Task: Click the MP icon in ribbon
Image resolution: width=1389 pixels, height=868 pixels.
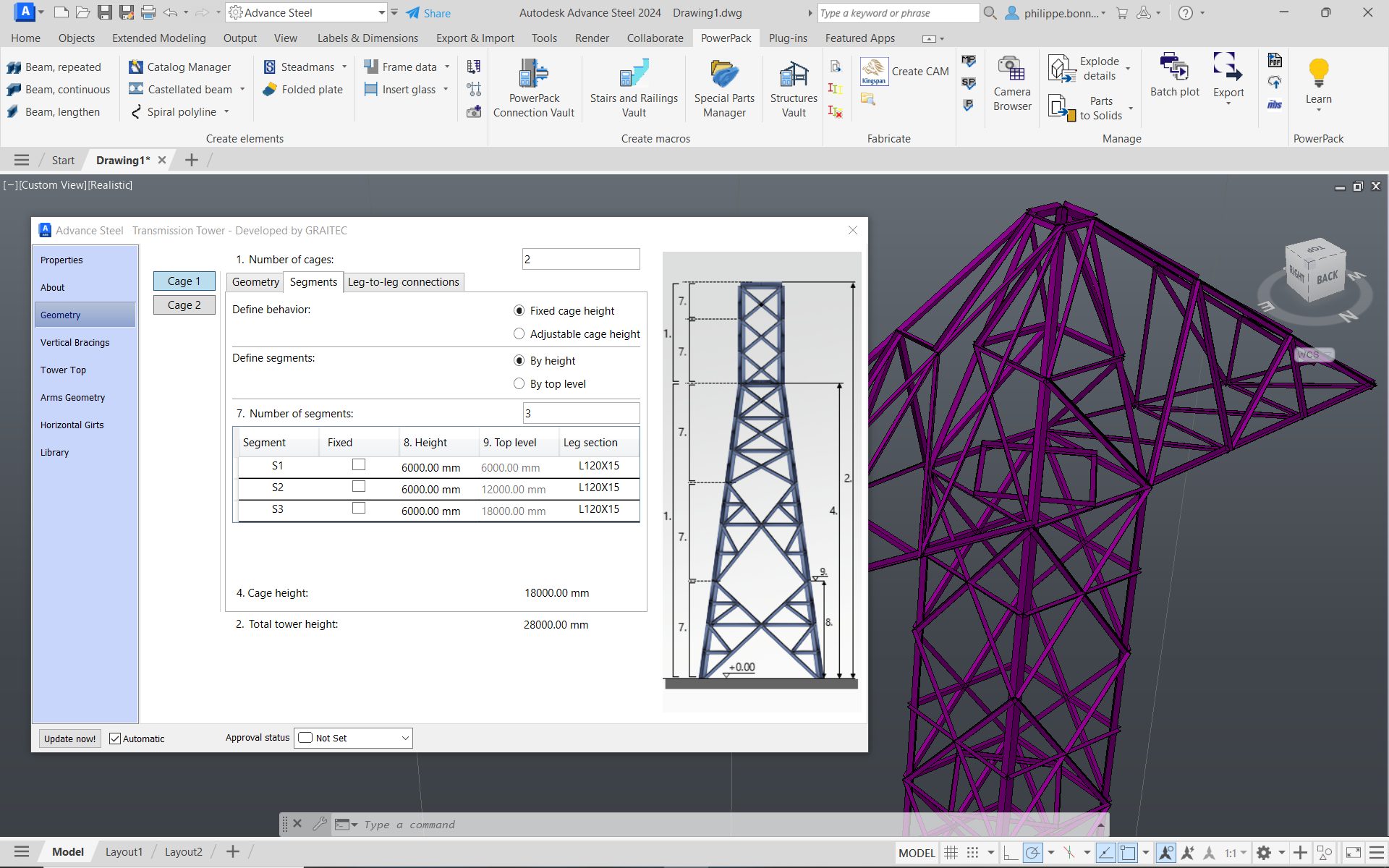Action: click(x=968, y=60)
